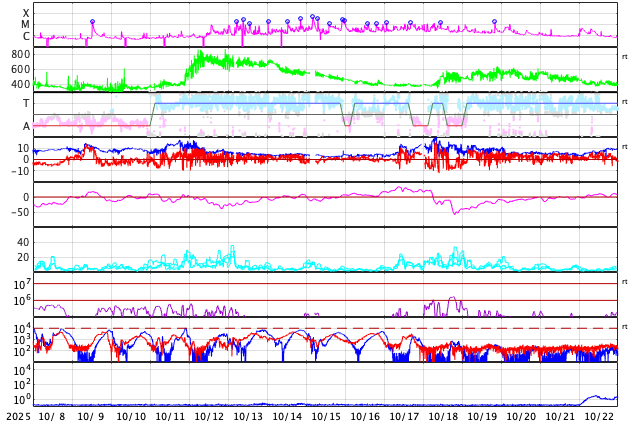This screenshot has height=424, width=634.
Task: Click the 10/18 date label
Action: (x=443, y=416)
